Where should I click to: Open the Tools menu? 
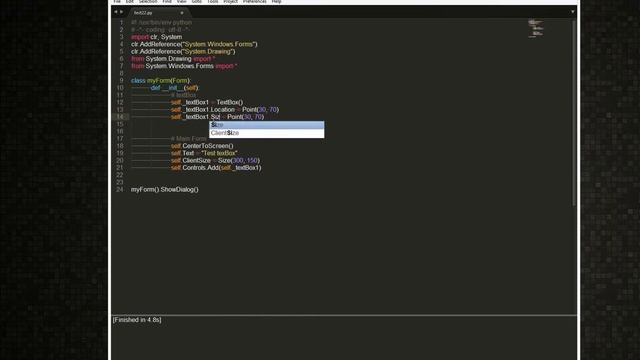pyautogui.click(x=213, y=2)
